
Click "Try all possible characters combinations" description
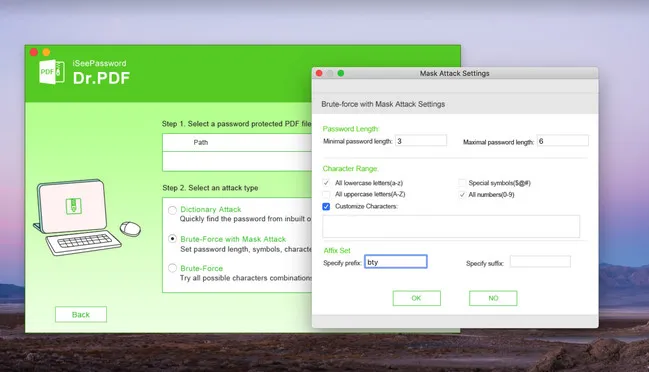coord(246,278)
